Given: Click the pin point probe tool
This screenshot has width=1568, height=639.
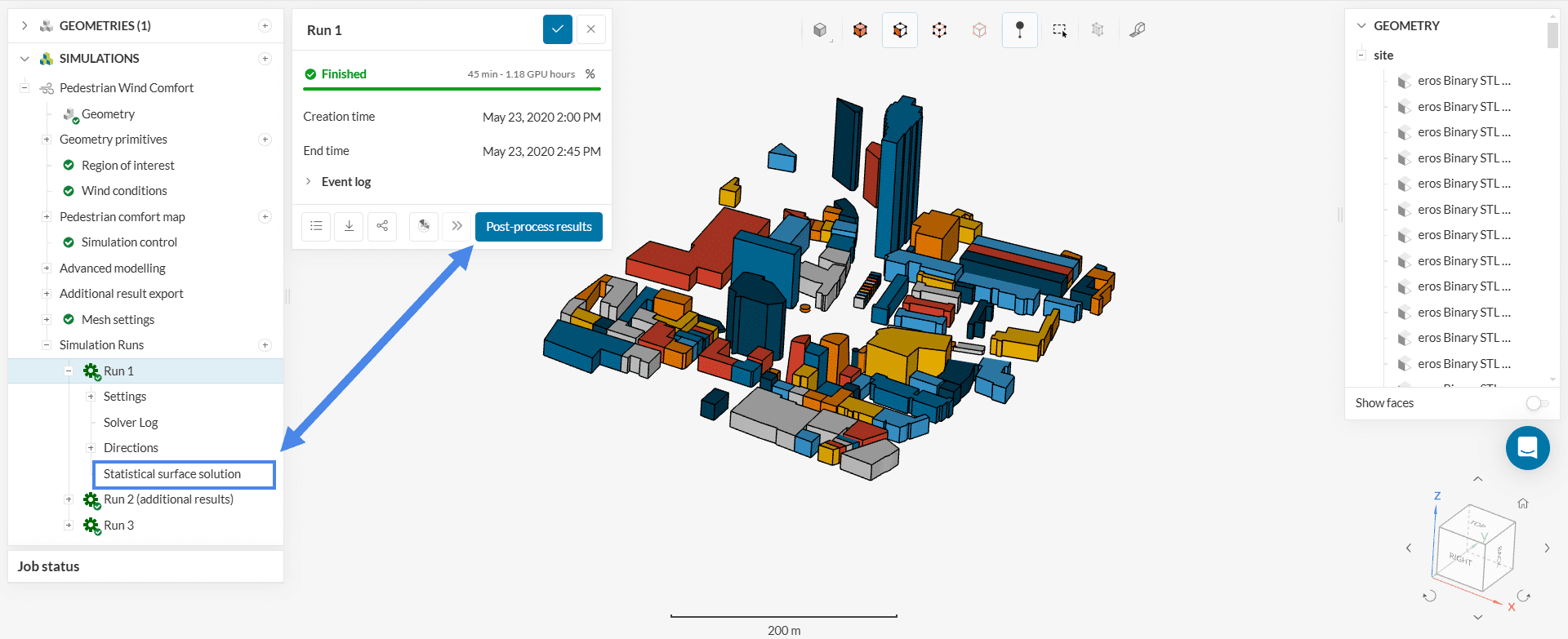Looking at the screenshot, I should pyautogui.click(x=1019, y=30).
